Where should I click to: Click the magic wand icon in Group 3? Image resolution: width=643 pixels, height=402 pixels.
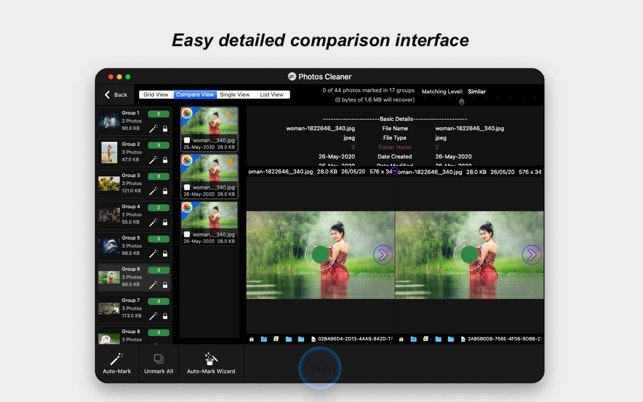pyautogui.click(x=153, y=191)
